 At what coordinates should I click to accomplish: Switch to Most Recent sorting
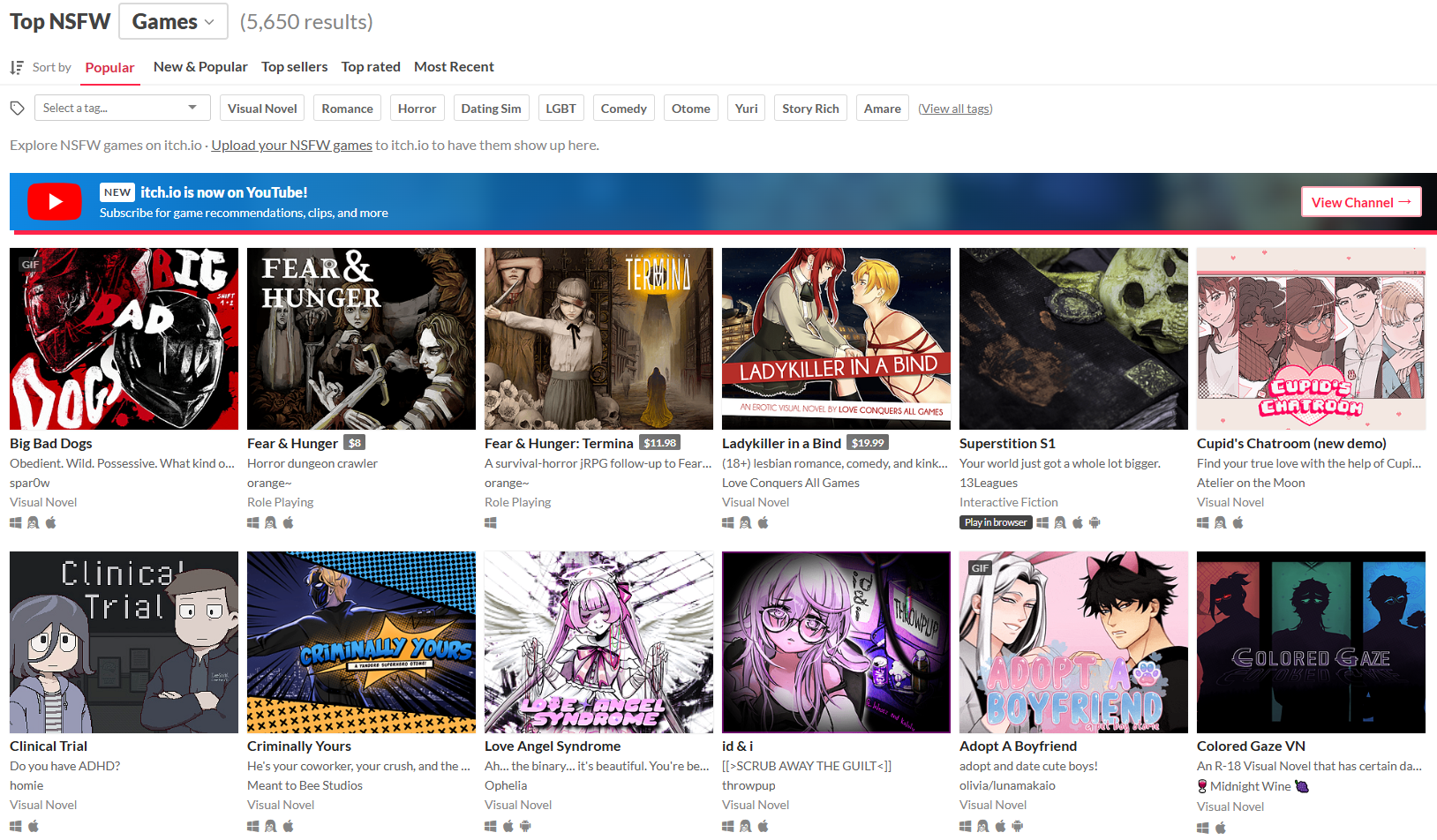tap(454, 67)
